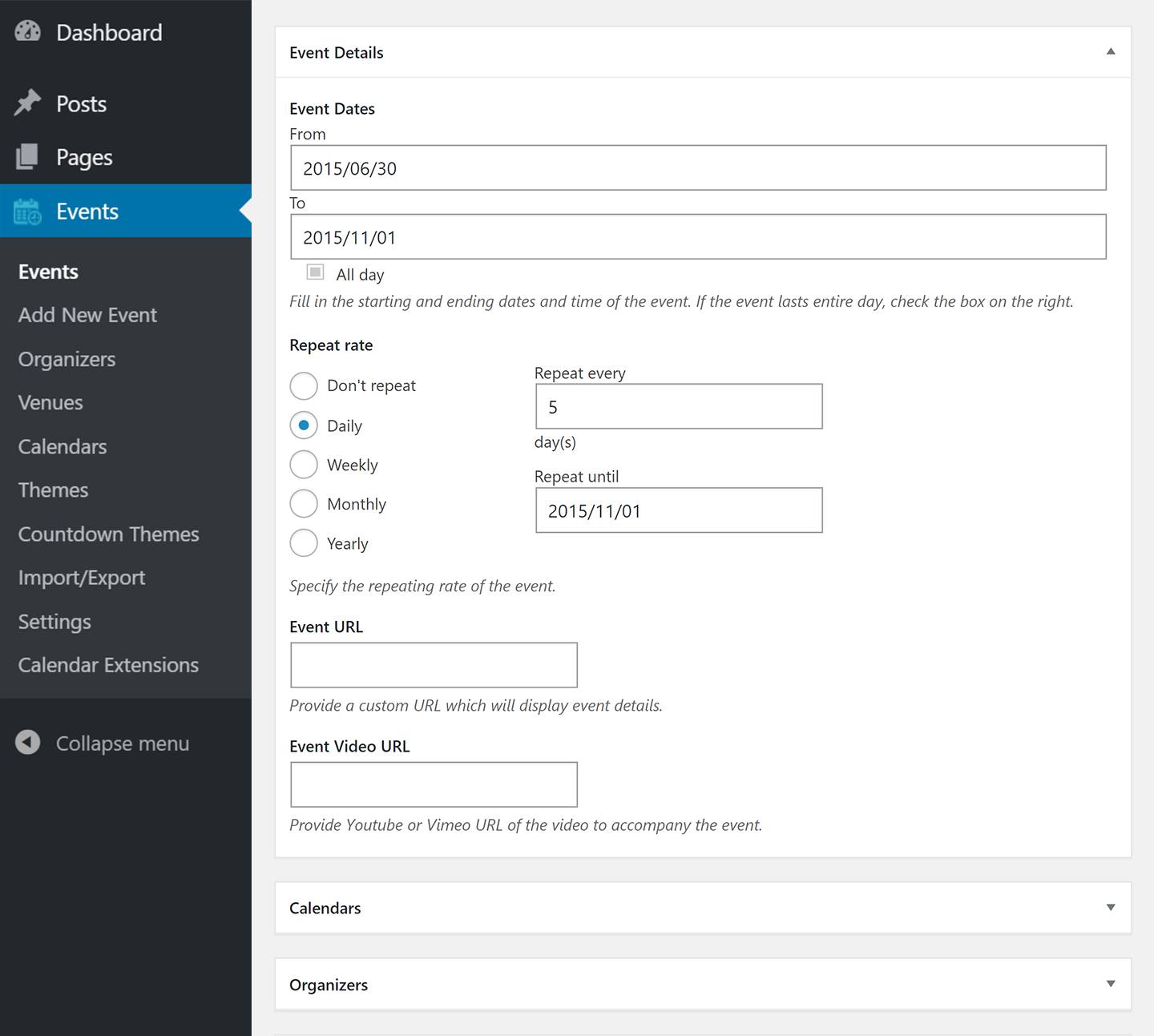
Task: Collapse the Event Details panel
Action: (x=1111, y=52)
